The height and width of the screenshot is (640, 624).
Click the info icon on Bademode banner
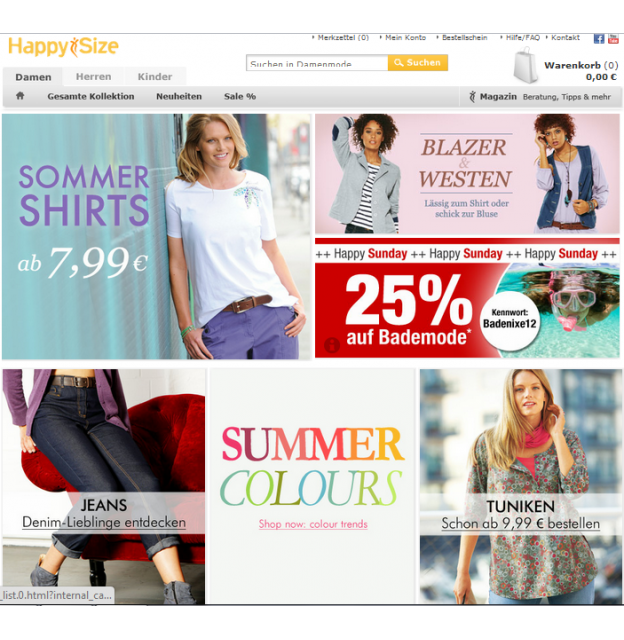click(x=332, y=345)
